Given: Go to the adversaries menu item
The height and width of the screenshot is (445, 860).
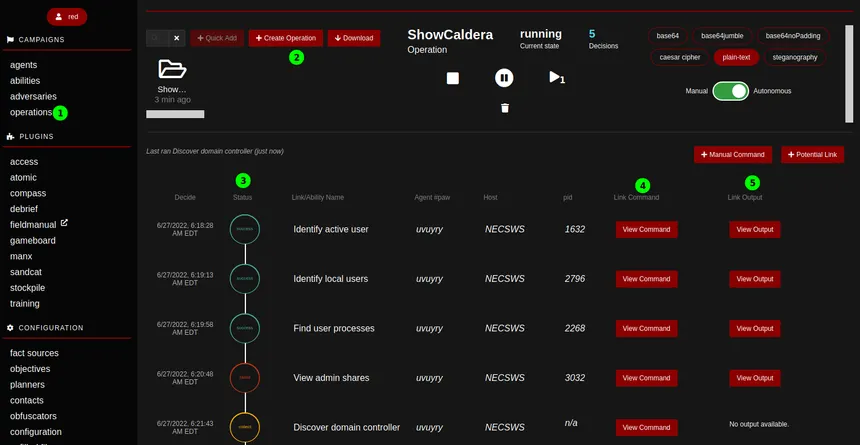Looking at the screenshot, I should tap(34, 97).
